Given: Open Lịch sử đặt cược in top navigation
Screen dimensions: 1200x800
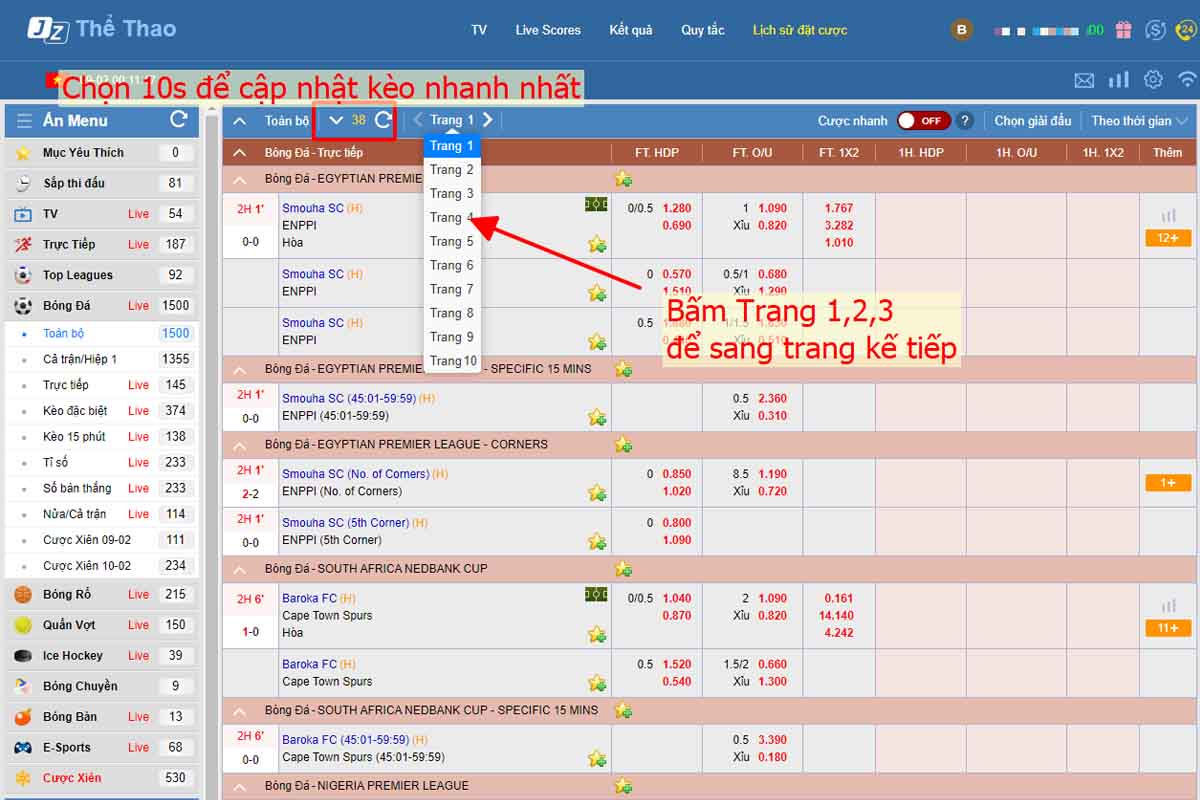Looking at the screenshot, I should (x=800, y=30).
